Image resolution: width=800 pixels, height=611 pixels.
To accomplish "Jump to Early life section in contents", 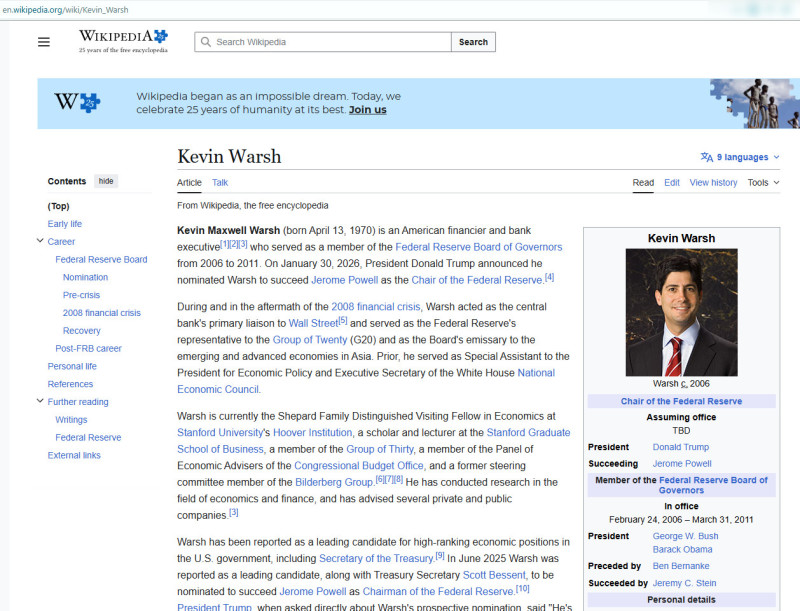I will point(65,224).
